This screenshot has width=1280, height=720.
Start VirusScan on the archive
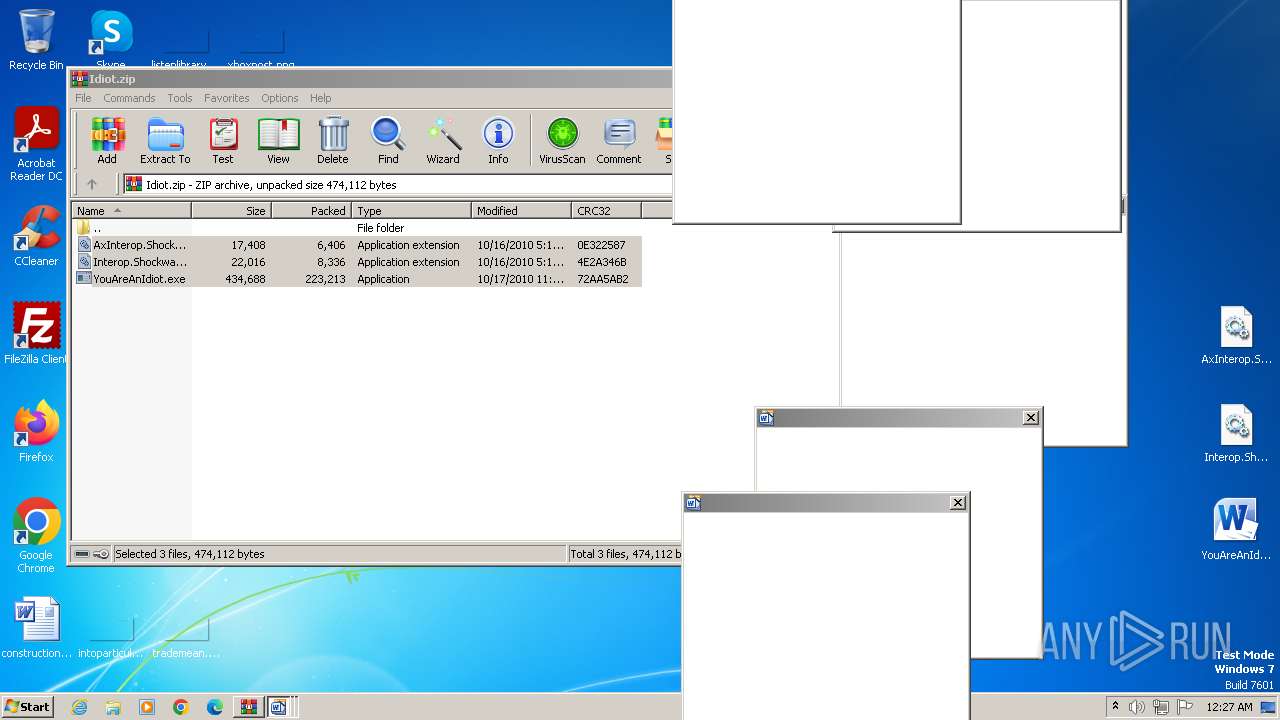[x=562, y=140]
